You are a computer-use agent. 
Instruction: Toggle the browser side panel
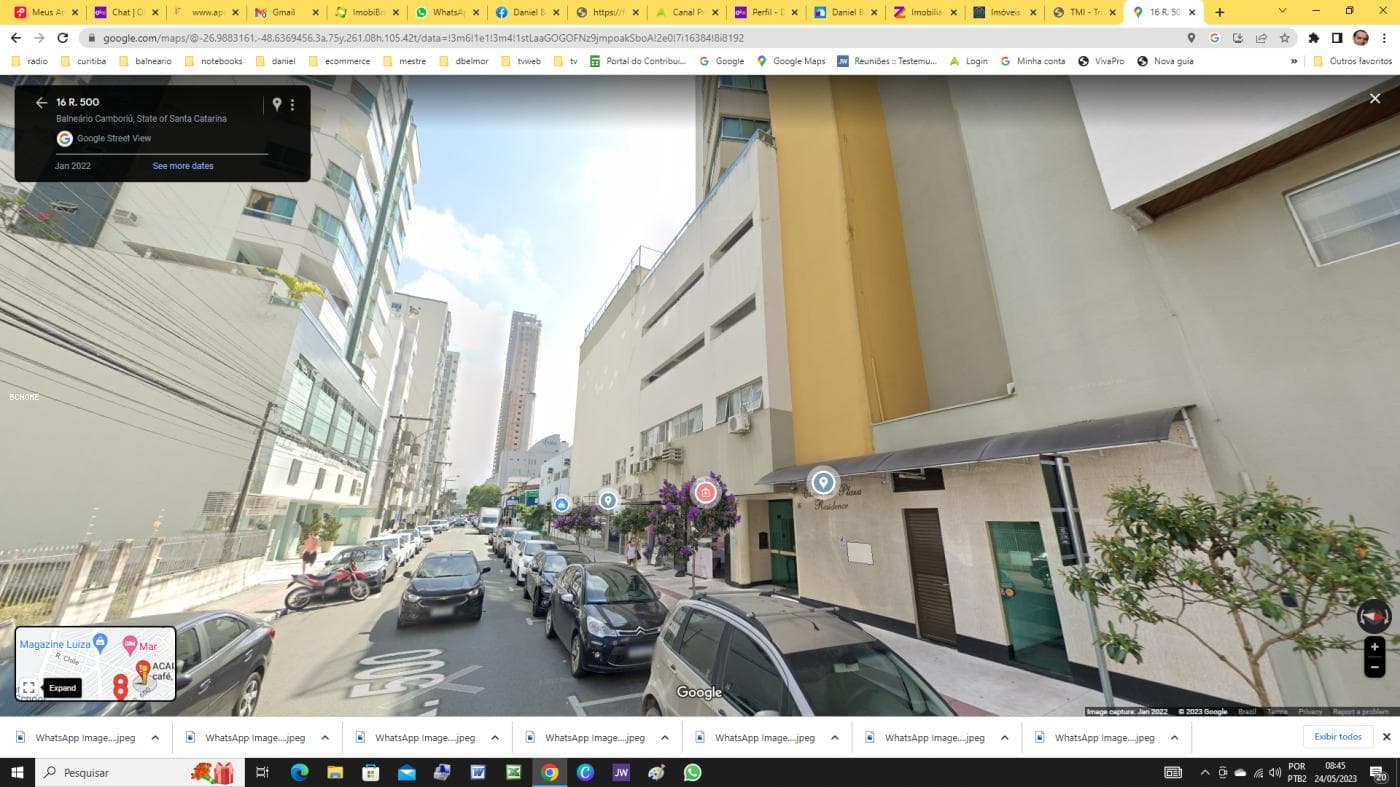tap(1337, 38)
